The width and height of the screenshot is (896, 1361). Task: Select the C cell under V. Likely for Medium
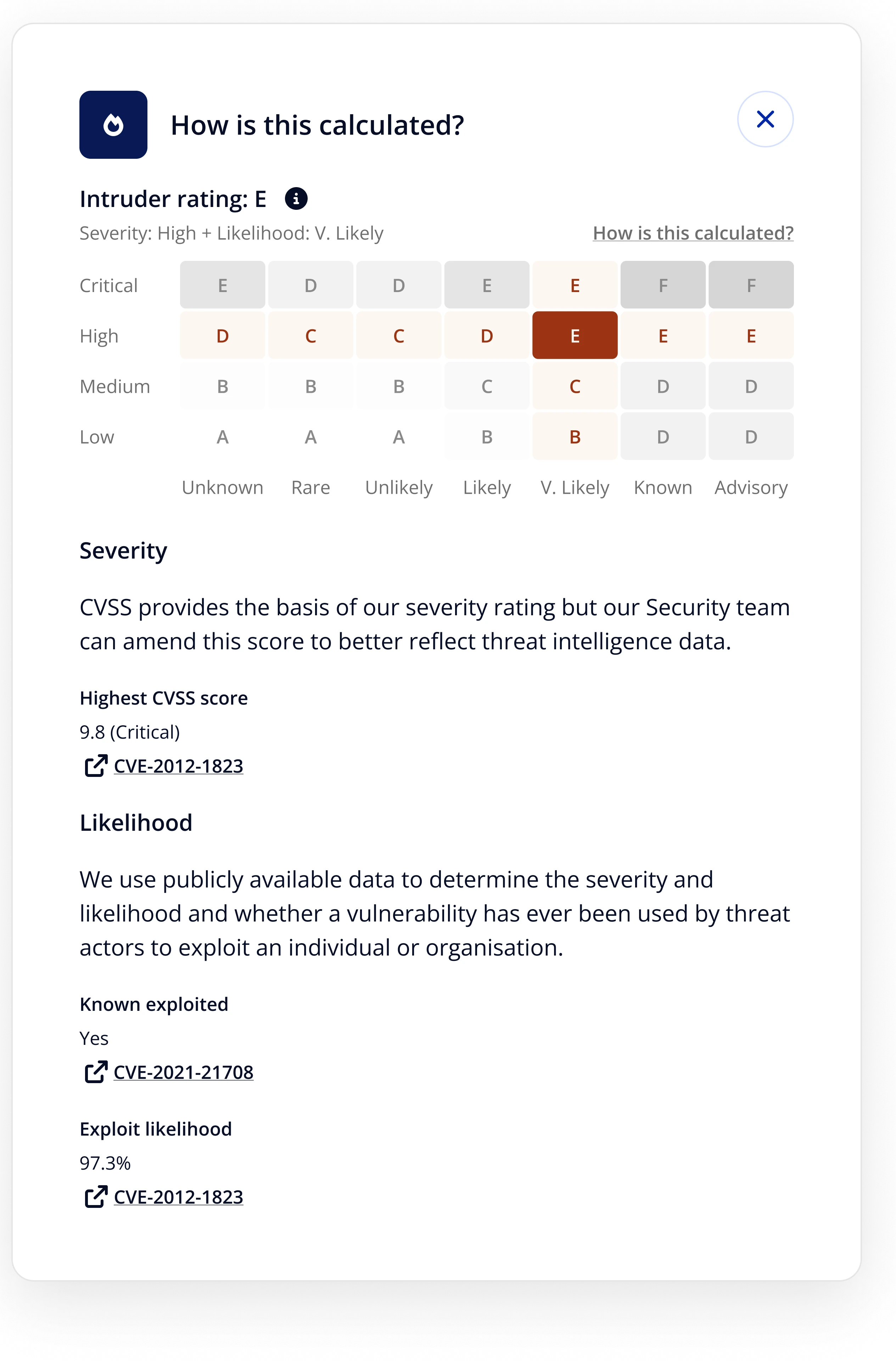click(x=575, y=386)
